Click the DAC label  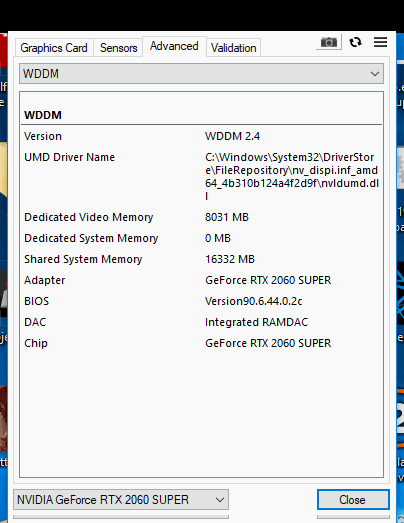[x=35, y=322]
